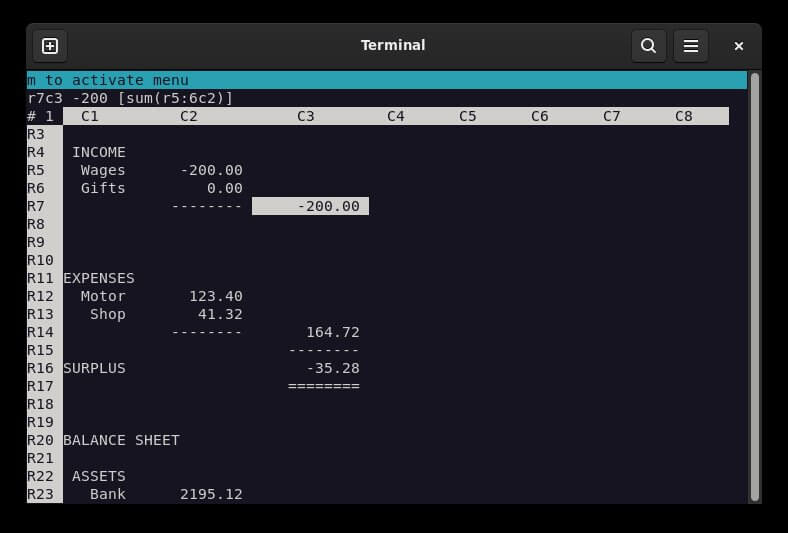Select the expenses total 164.72

332,332
